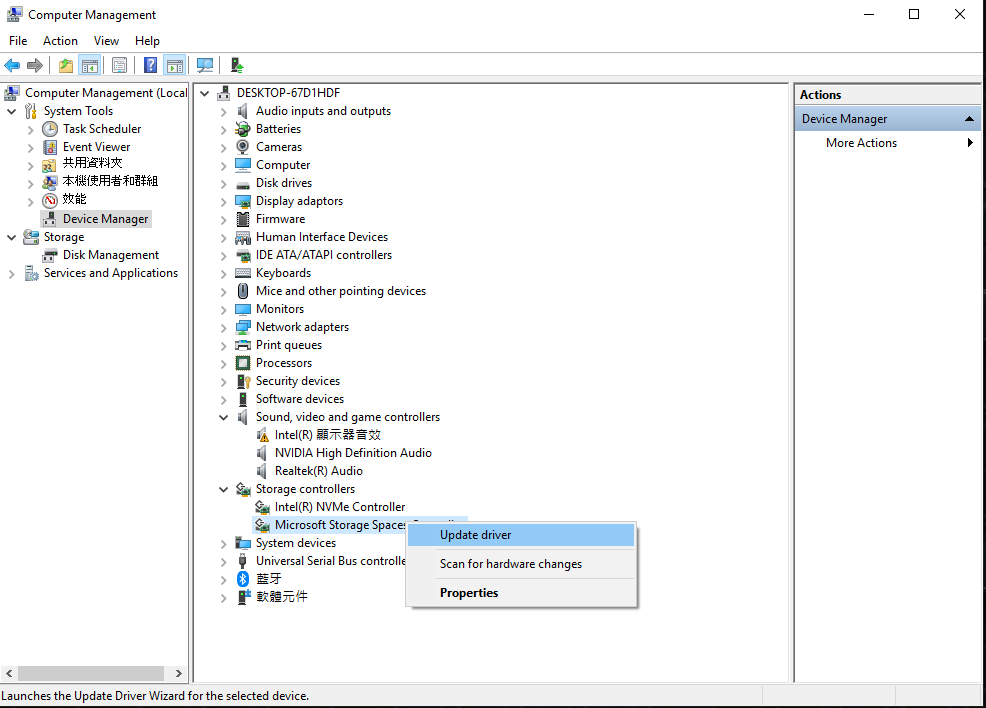Image resolution: width=986 pixels, height=708 pixels.
Task: Click the Properties toolbar icon
Action: coord(120,66)
